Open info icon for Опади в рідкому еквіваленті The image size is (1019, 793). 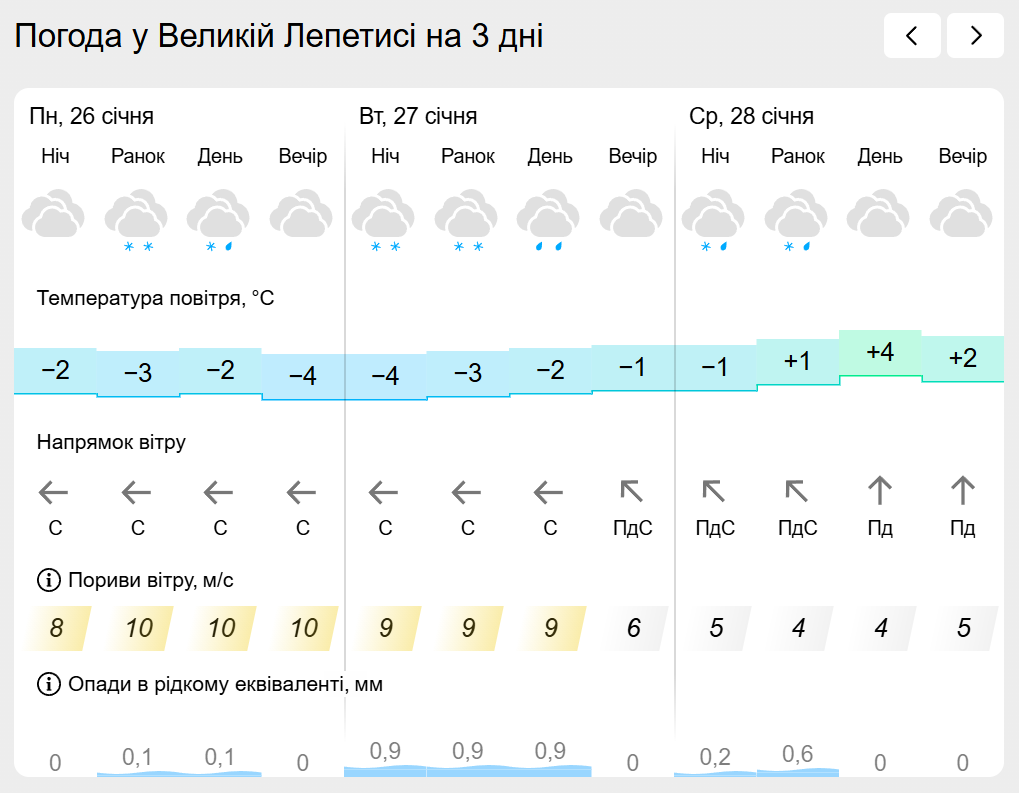pyautogui.click(x=47, y=684)
